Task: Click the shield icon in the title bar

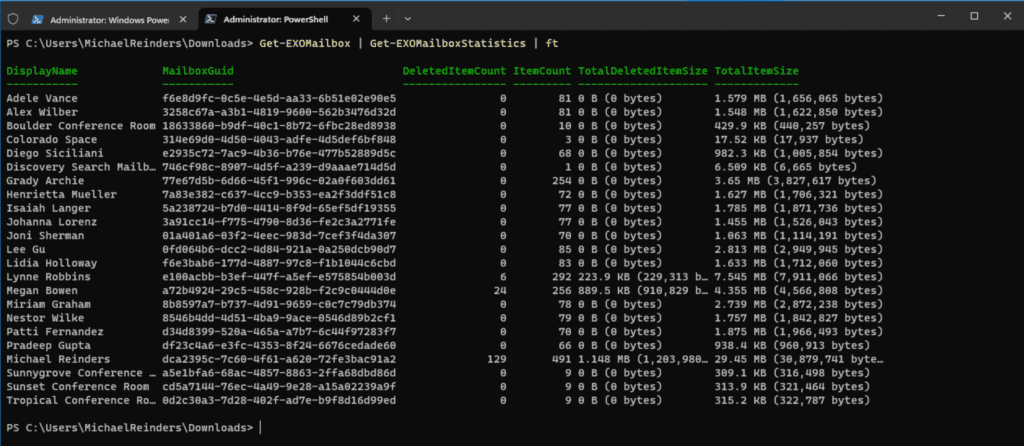Action: pyautogui.click(x=13, y=19)
